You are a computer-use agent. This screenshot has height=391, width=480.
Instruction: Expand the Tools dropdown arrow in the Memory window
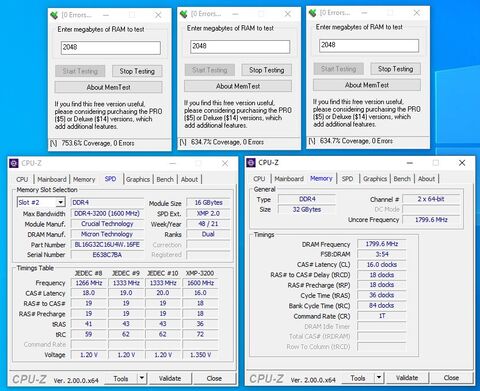(x=379, y=378)
